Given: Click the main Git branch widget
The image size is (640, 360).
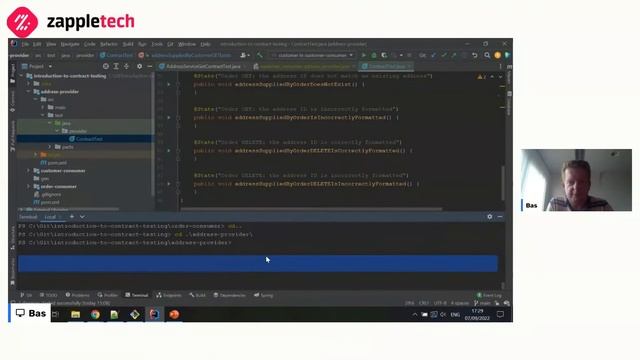Looking at the screenshot, I should (482, 303).
